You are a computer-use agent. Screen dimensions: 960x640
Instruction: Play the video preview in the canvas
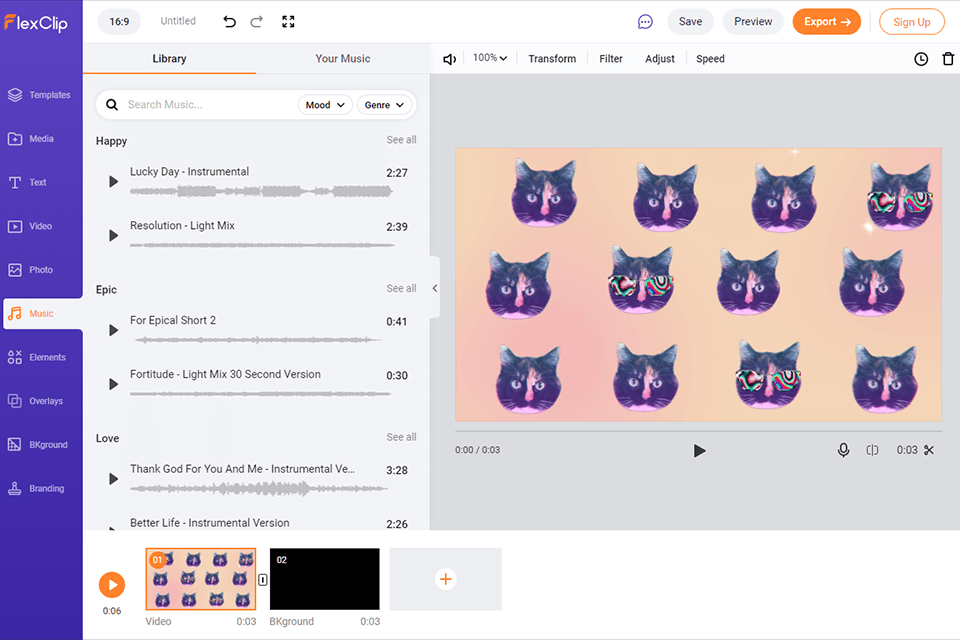pos(699,451)
